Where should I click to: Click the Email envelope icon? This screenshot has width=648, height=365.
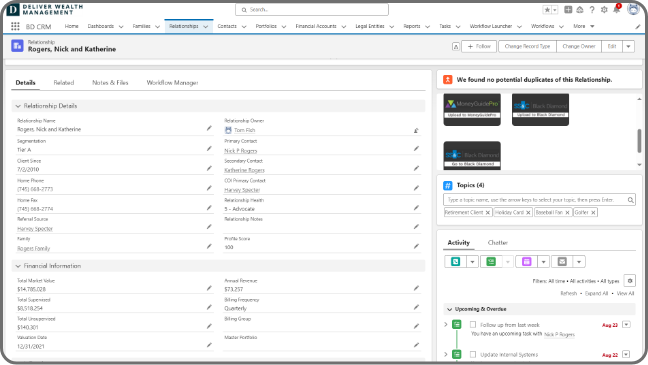tap(562, 262)
